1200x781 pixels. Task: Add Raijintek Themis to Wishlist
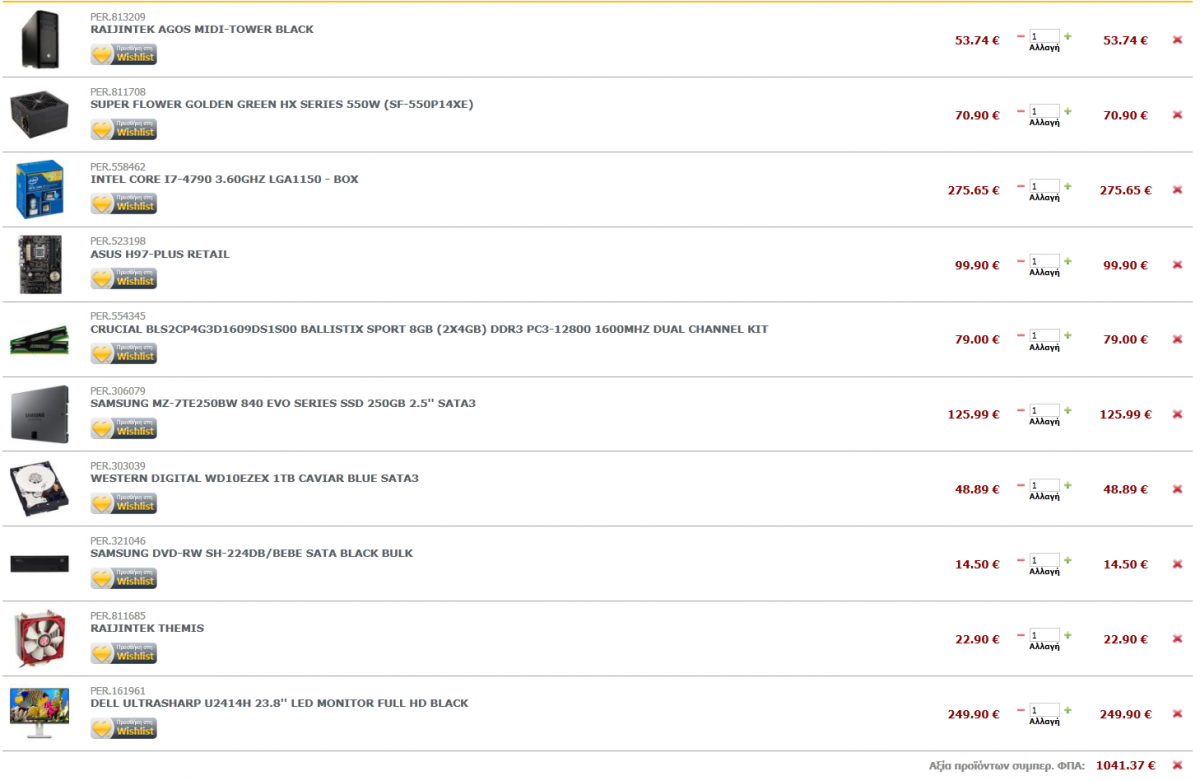[124, 653]
